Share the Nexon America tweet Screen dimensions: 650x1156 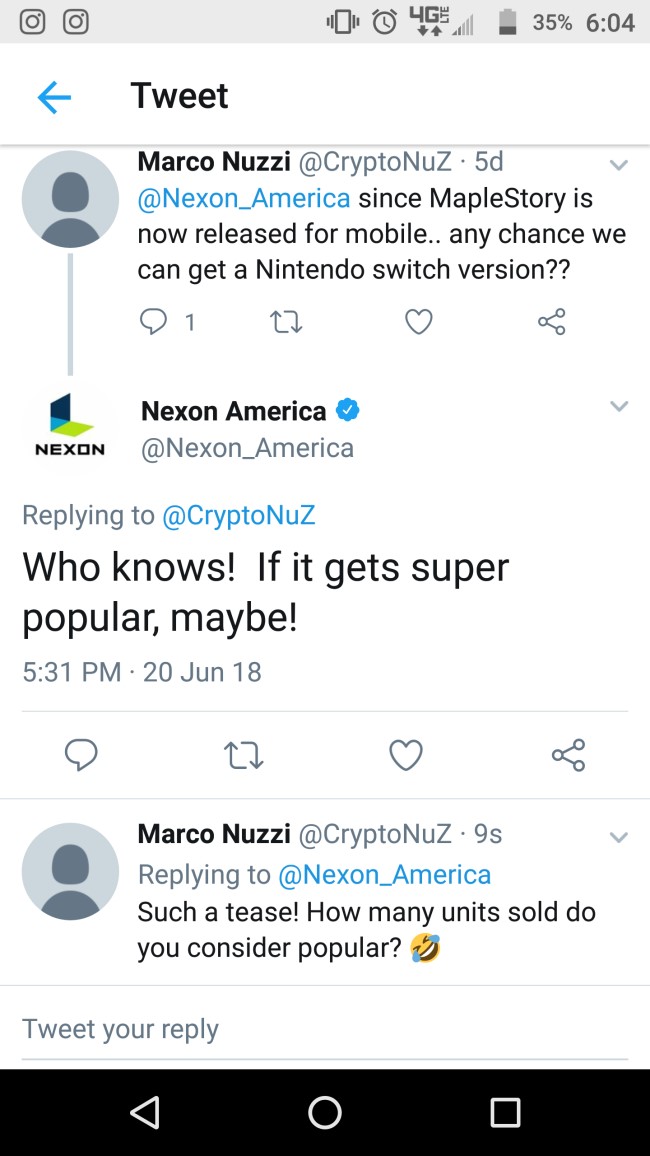(568, 755)
